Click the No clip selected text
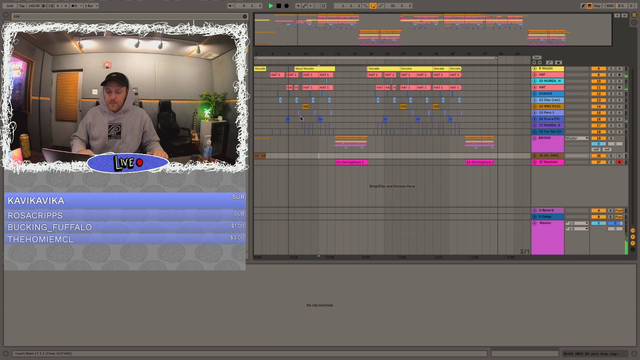The height and width of the screenshot is (360, 640). point(320,305)
